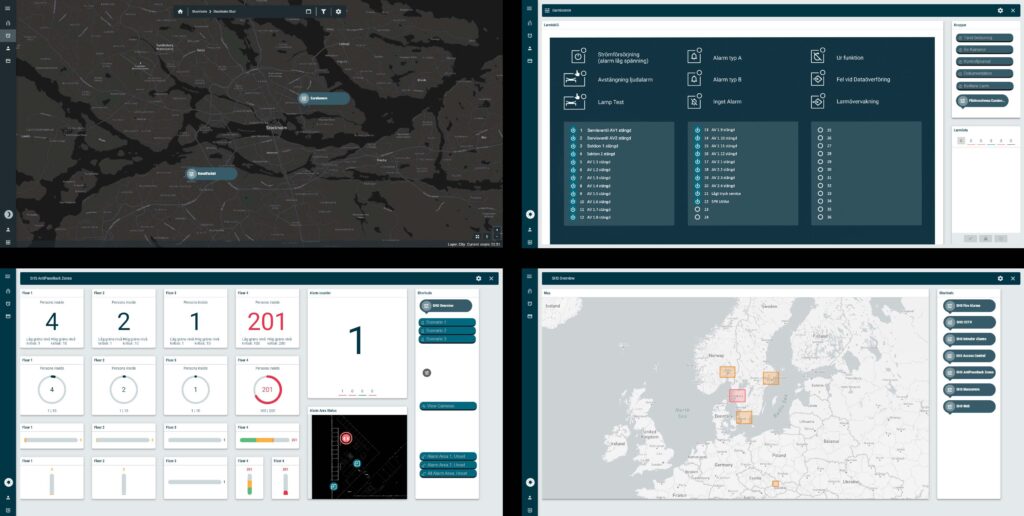Click the Ur funktion icon
Screen dimensions: 1024x516
tap(817, 57)
